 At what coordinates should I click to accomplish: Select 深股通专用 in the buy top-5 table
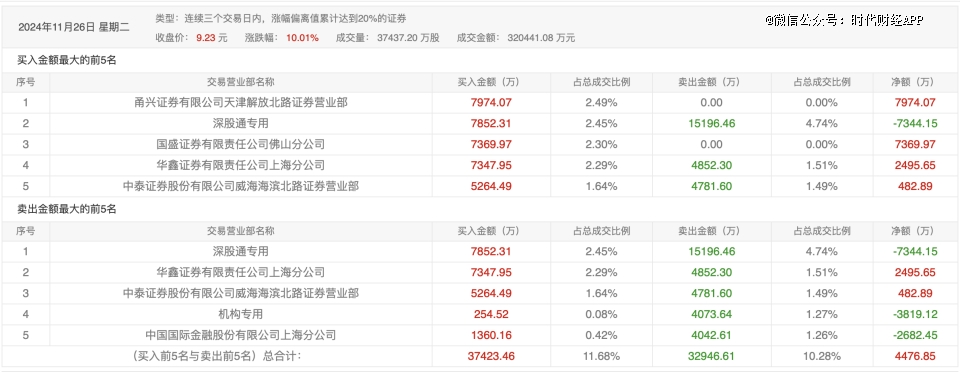(x=241, y=124)
